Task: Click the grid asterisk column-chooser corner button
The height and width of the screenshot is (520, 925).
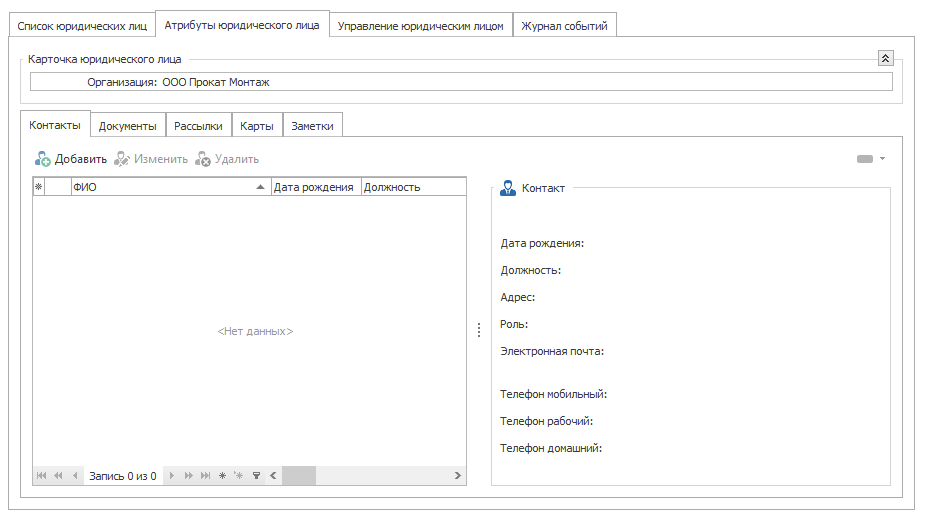Action: tap(39, 187)
